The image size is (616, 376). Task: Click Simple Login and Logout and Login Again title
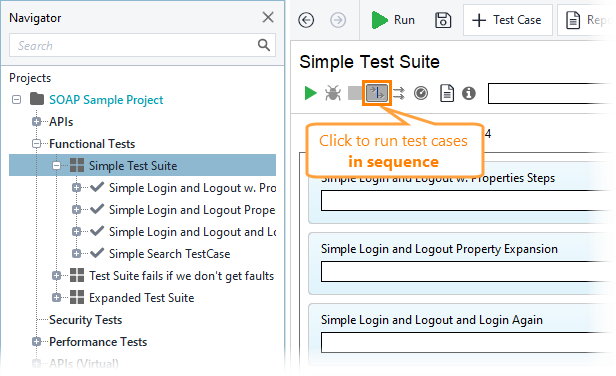pos(432,320)
